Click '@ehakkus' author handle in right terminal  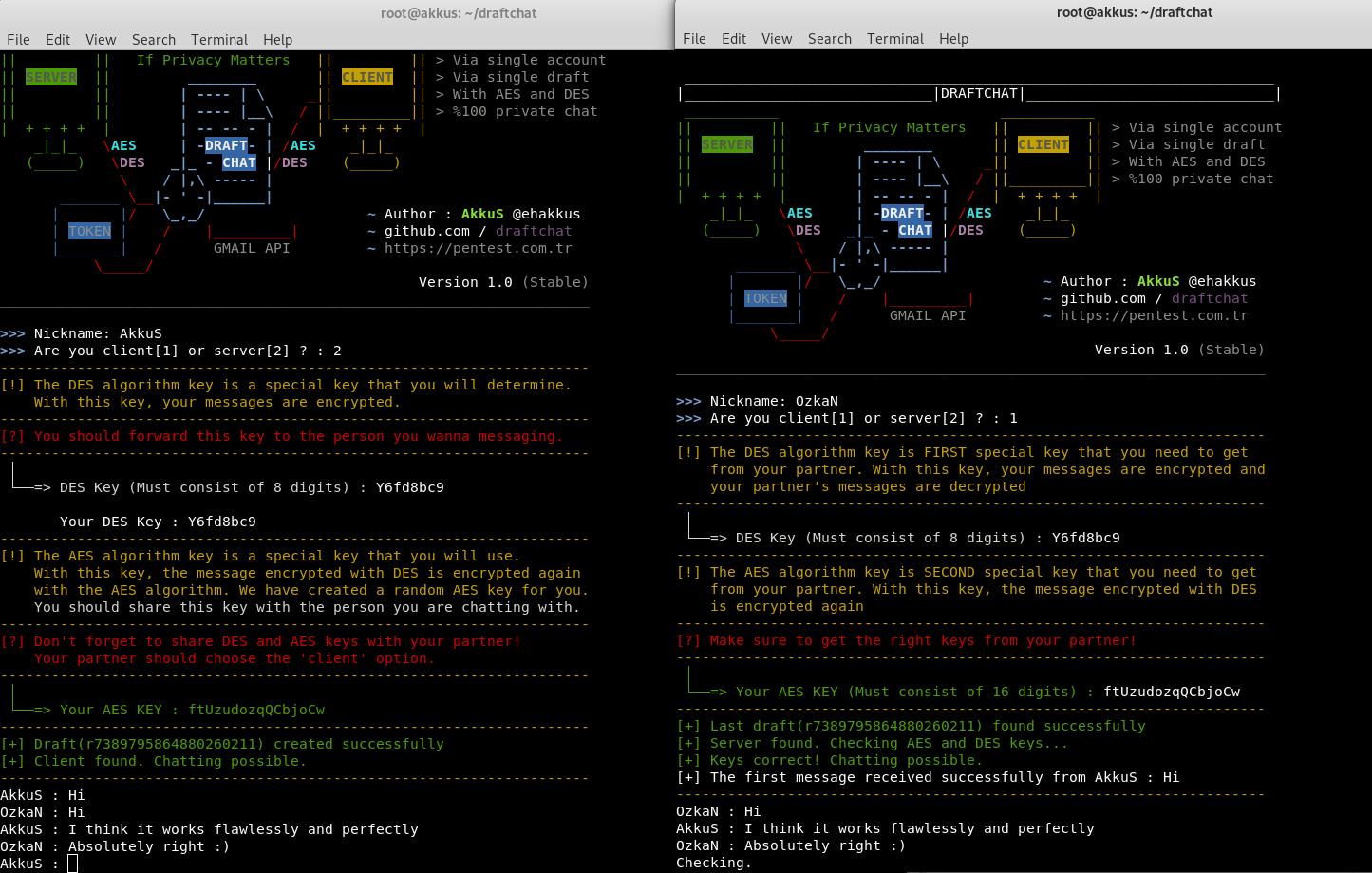(x=1222, y=281)
